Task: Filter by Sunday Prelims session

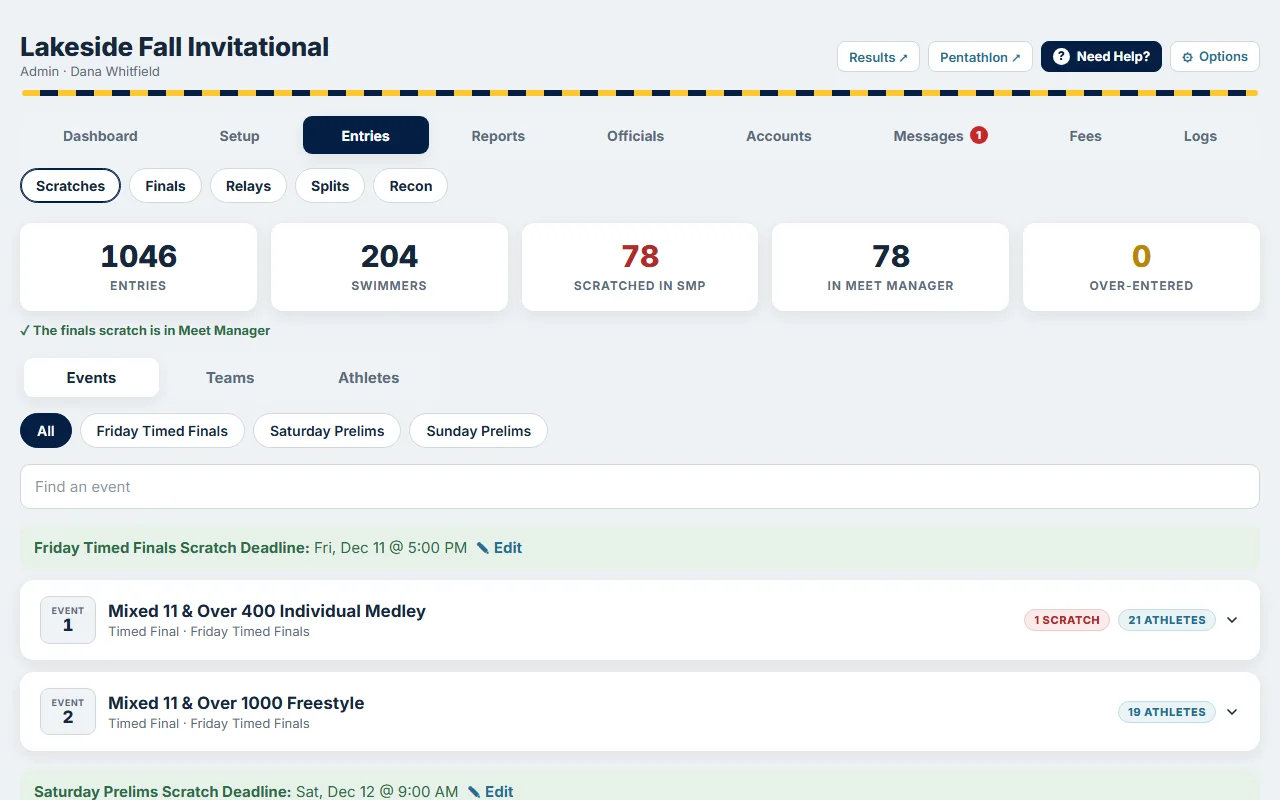Action: (478, 431)
